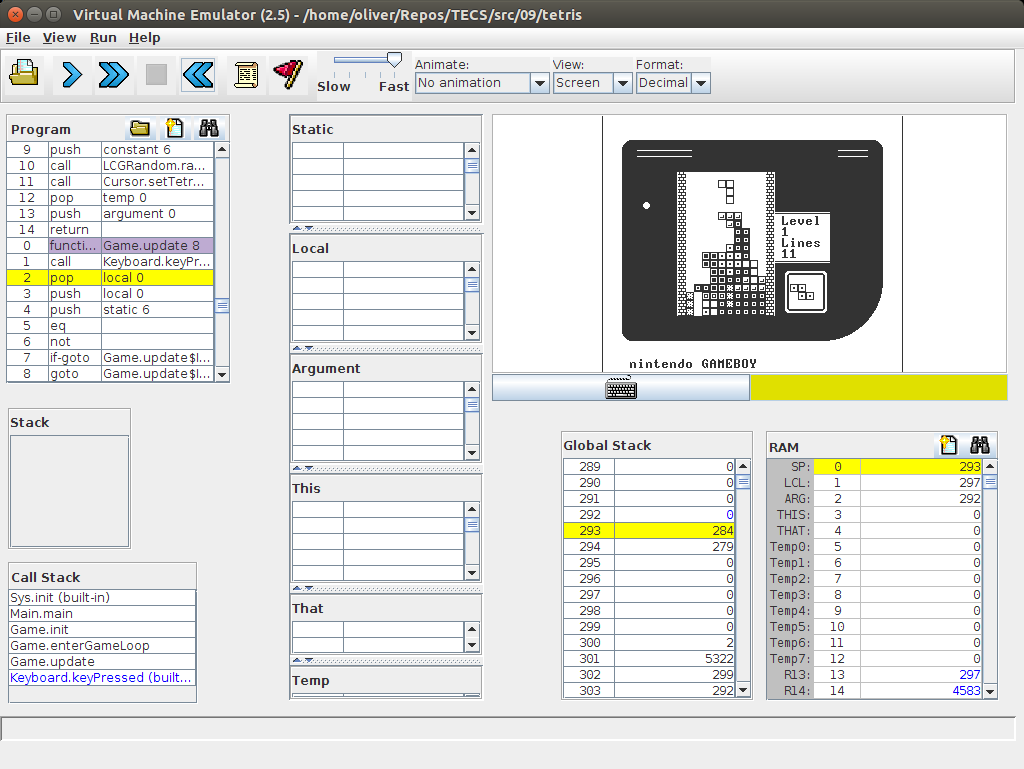Click the splitter arrows below Local panel
This screenshot has width=1024, height=769.
(302, 349)
